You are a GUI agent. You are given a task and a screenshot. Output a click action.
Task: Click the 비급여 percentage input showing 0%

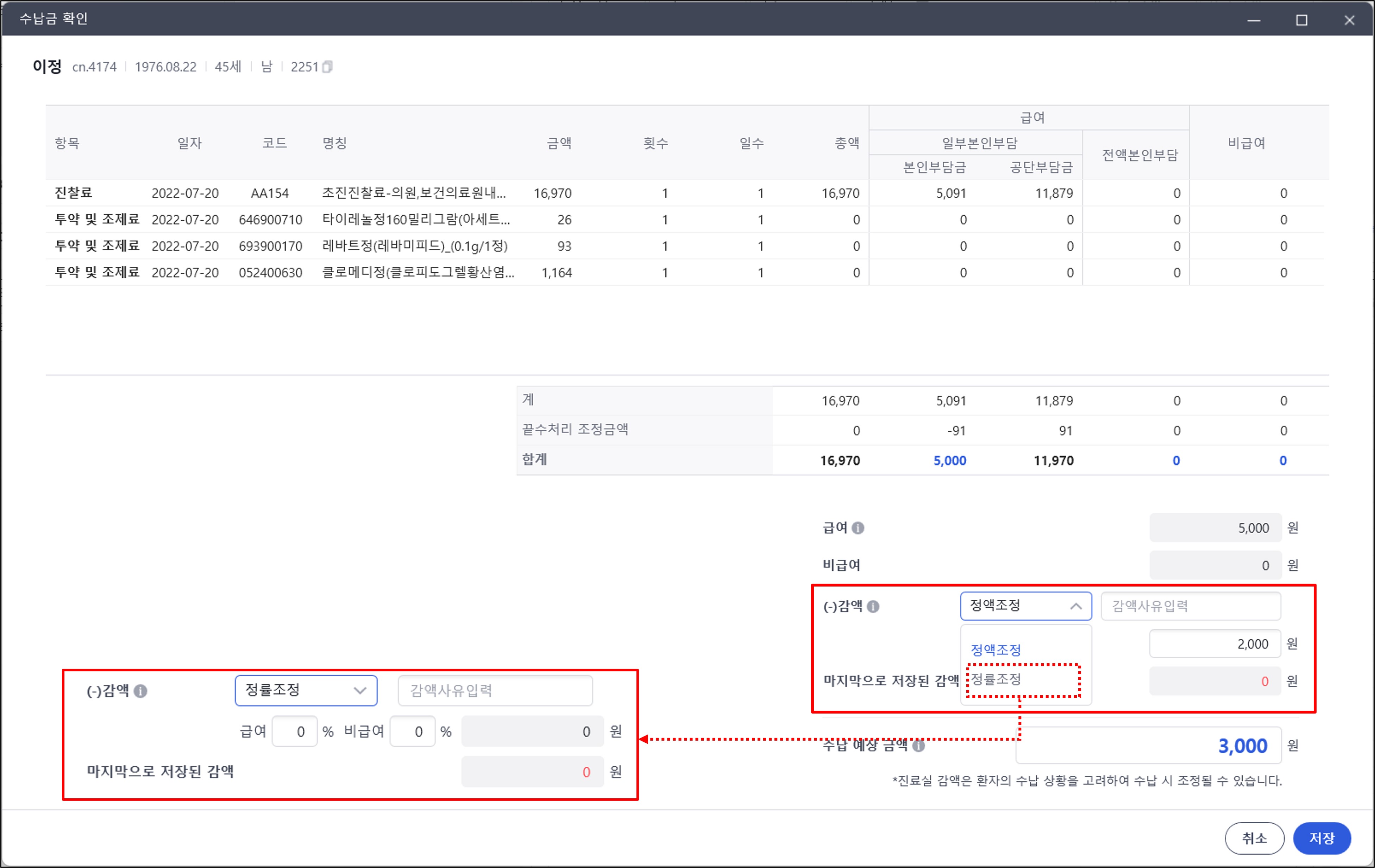[x=413, y=731]
